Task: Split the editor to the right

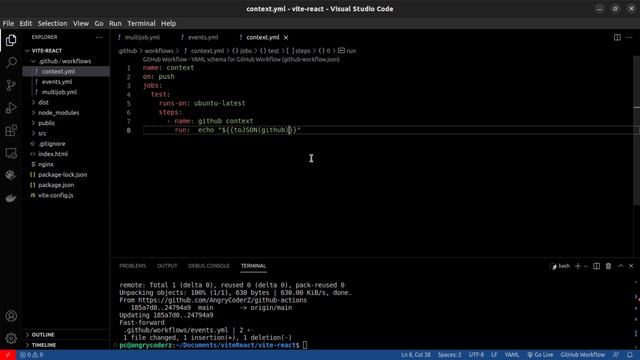Action: click(x=617, y=37)
